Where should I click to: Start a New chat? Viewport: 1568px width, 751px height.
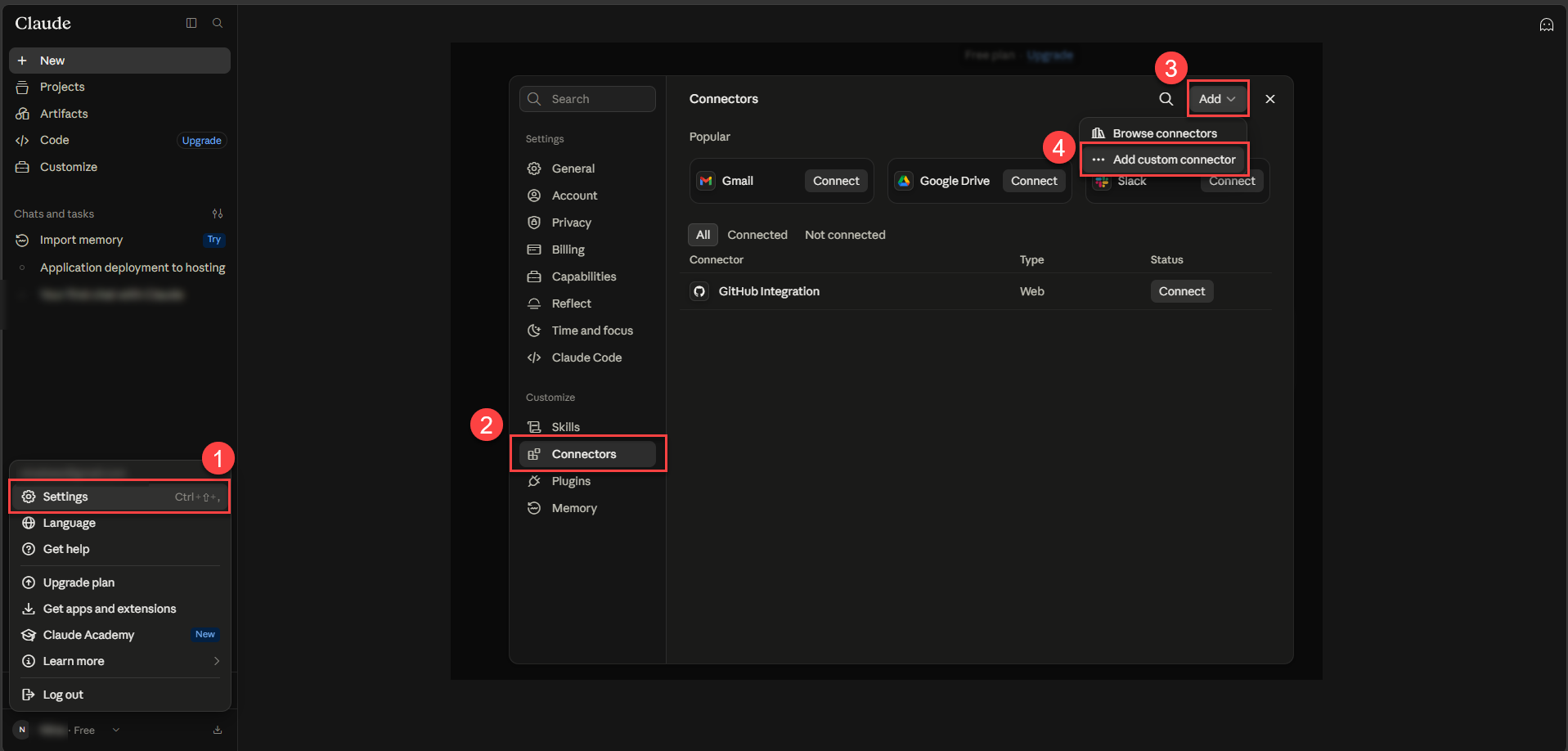[119, 61]
